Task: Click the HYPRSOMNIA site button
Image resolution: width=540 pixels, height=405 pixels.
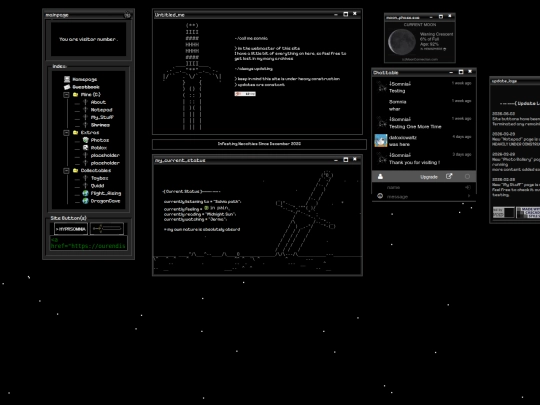Action: (71, 229)
